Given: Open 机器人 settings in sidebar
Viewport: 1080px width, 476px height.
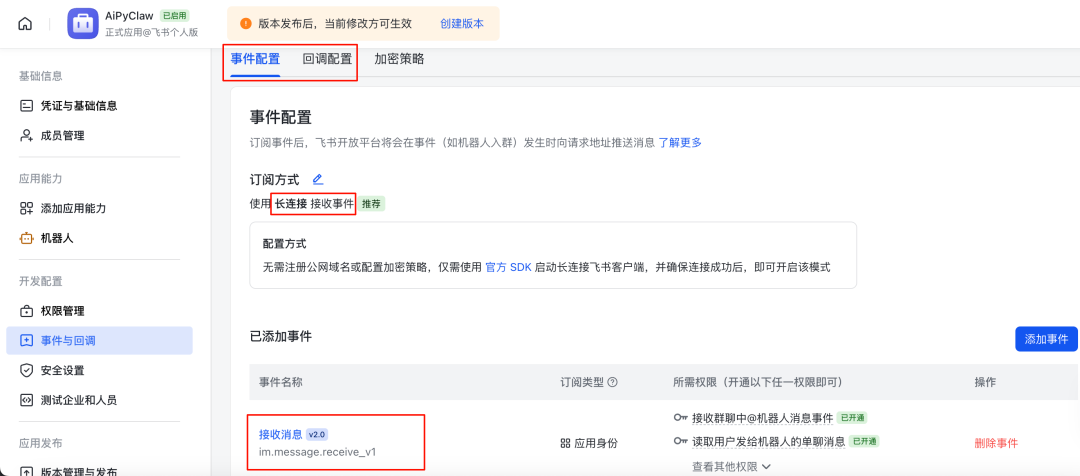Looking at the screenshot, I should [x=57, y=239].
